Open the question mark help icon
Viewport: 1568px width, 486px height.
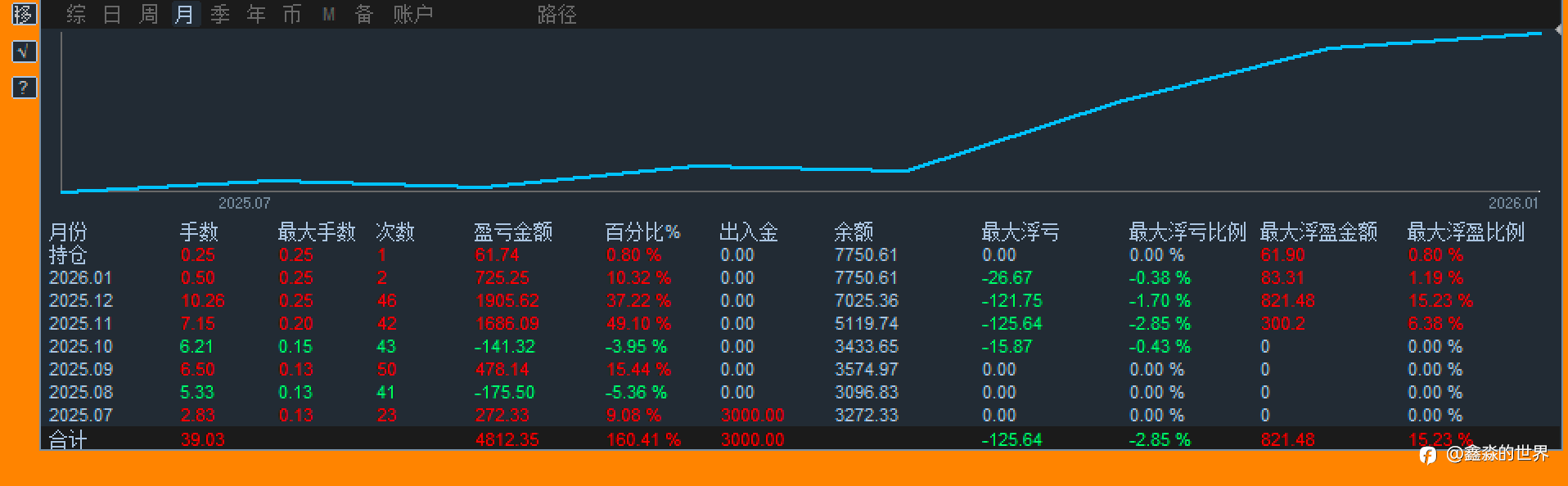point(24,88)
